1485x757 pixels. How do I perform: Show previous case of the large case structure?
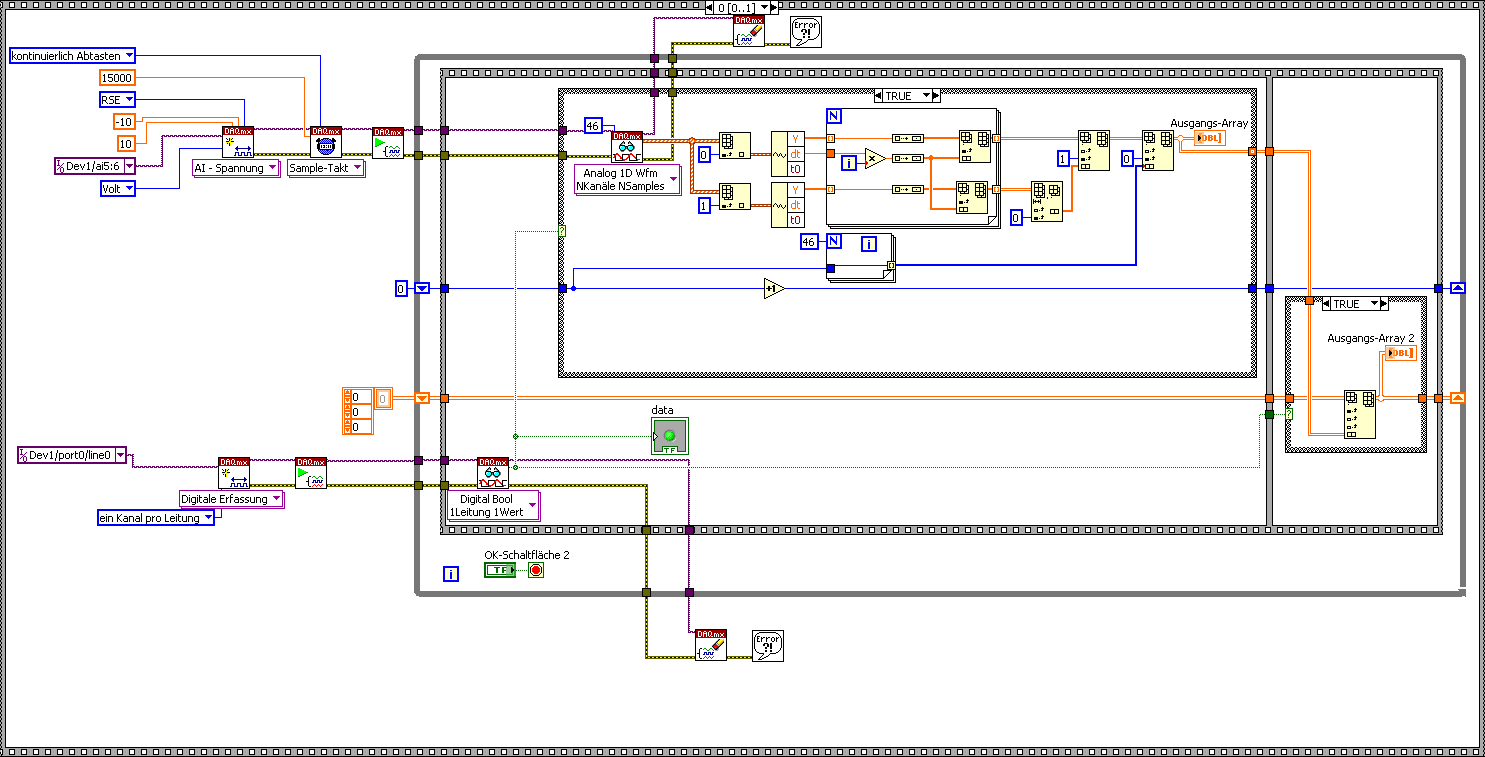tap(876, 95)
